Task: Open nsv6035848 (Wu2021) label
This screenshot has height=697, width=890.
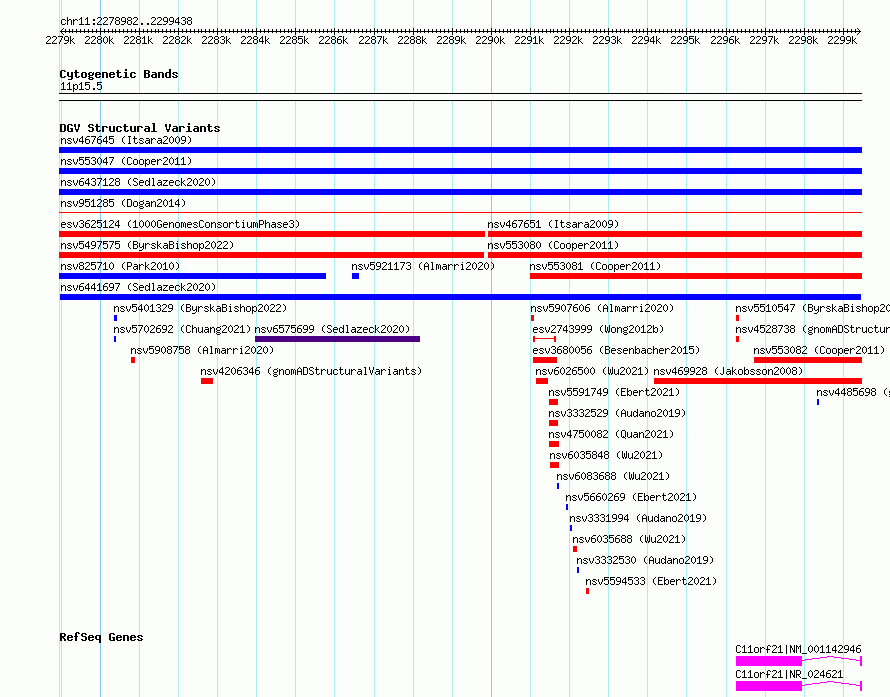Action: pyautogui.click(x=606, y=455)
